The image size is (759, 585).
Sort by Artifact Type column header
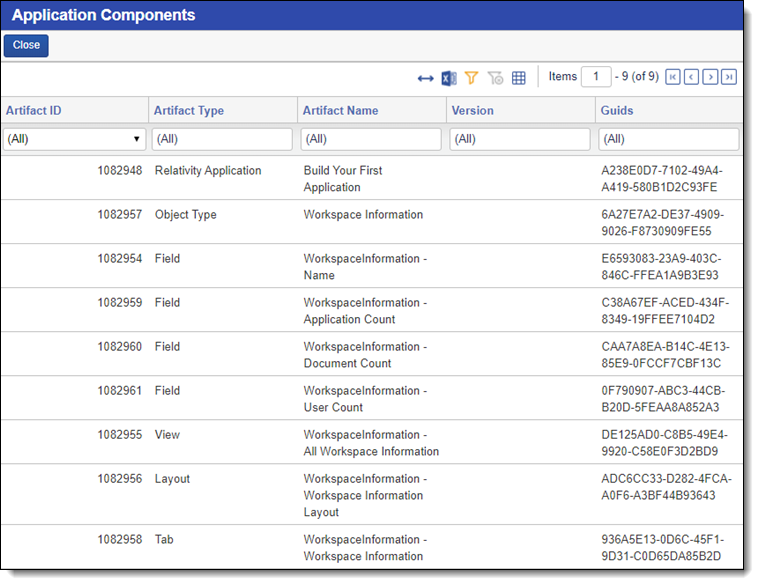coord(189,110)
